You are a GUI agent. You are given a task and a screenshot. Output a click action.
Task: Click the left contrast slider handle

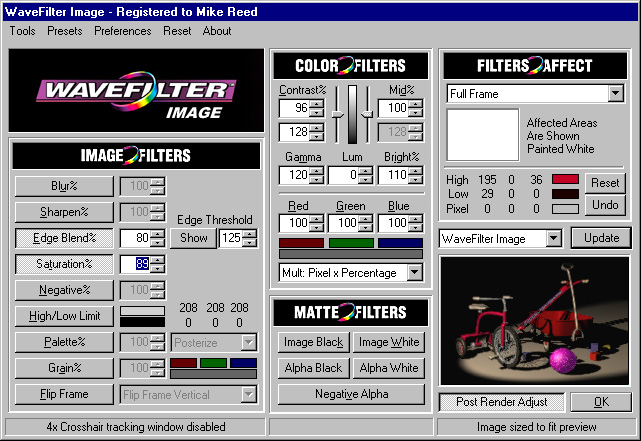tap(337, 114)
